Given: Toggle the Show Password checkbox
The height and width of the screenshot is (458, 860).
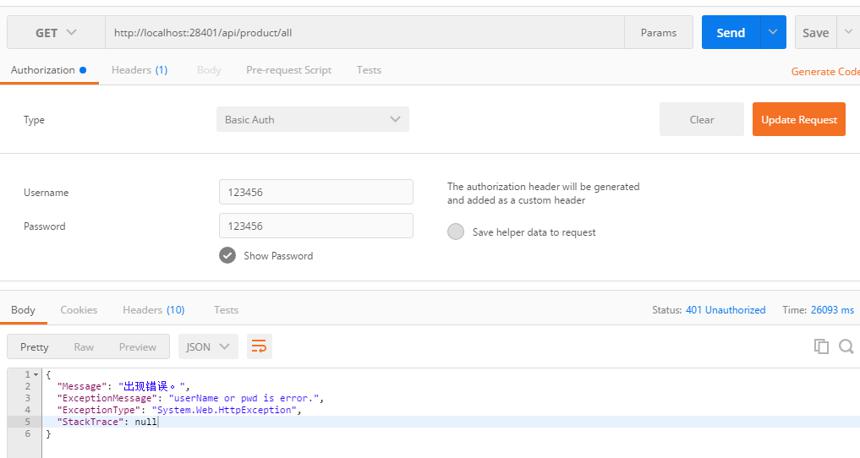Looking at the screenshot, I should point(227,256).
